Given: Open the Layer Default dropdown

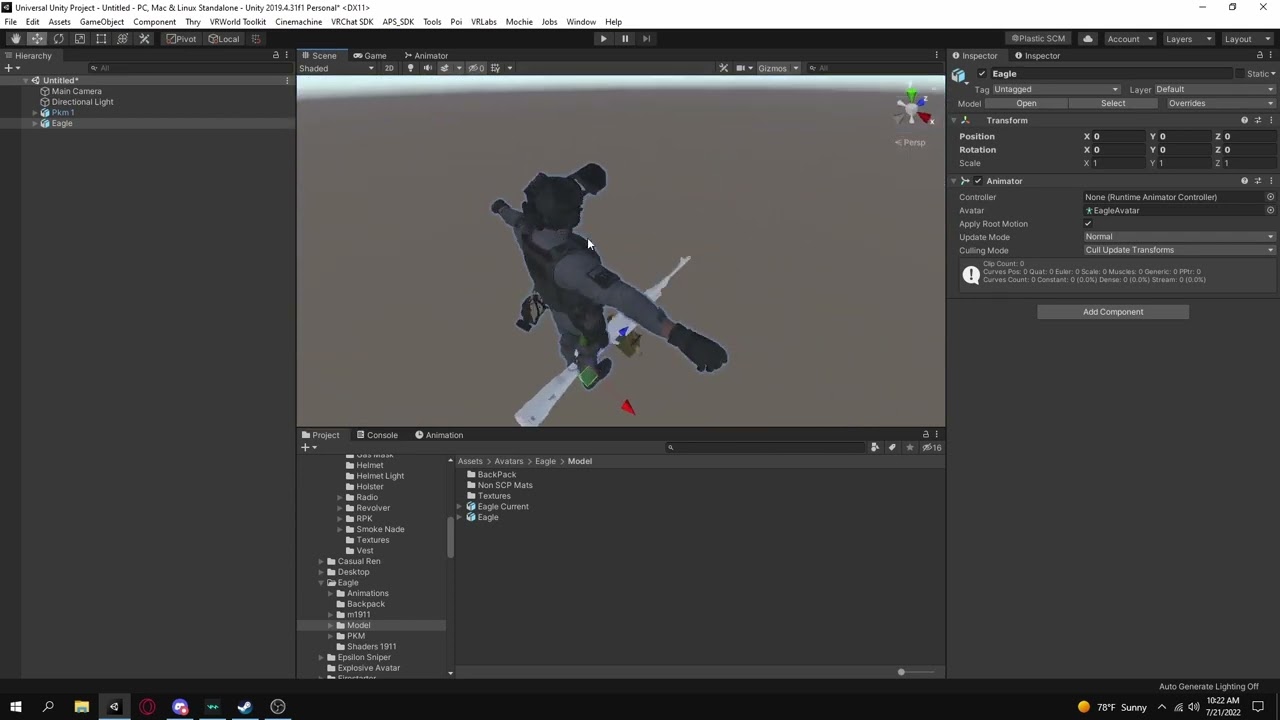Looking at the screenshot, I should pos(1214,89).
